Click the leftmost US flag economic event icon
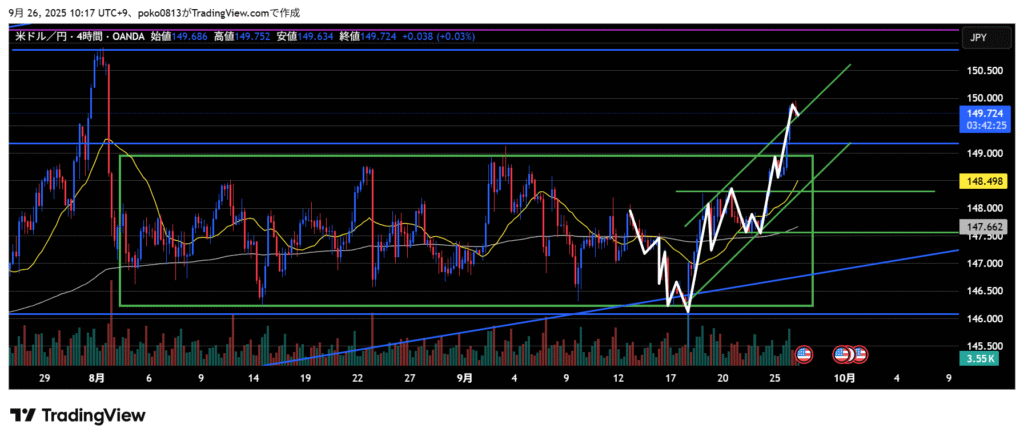 803,354
